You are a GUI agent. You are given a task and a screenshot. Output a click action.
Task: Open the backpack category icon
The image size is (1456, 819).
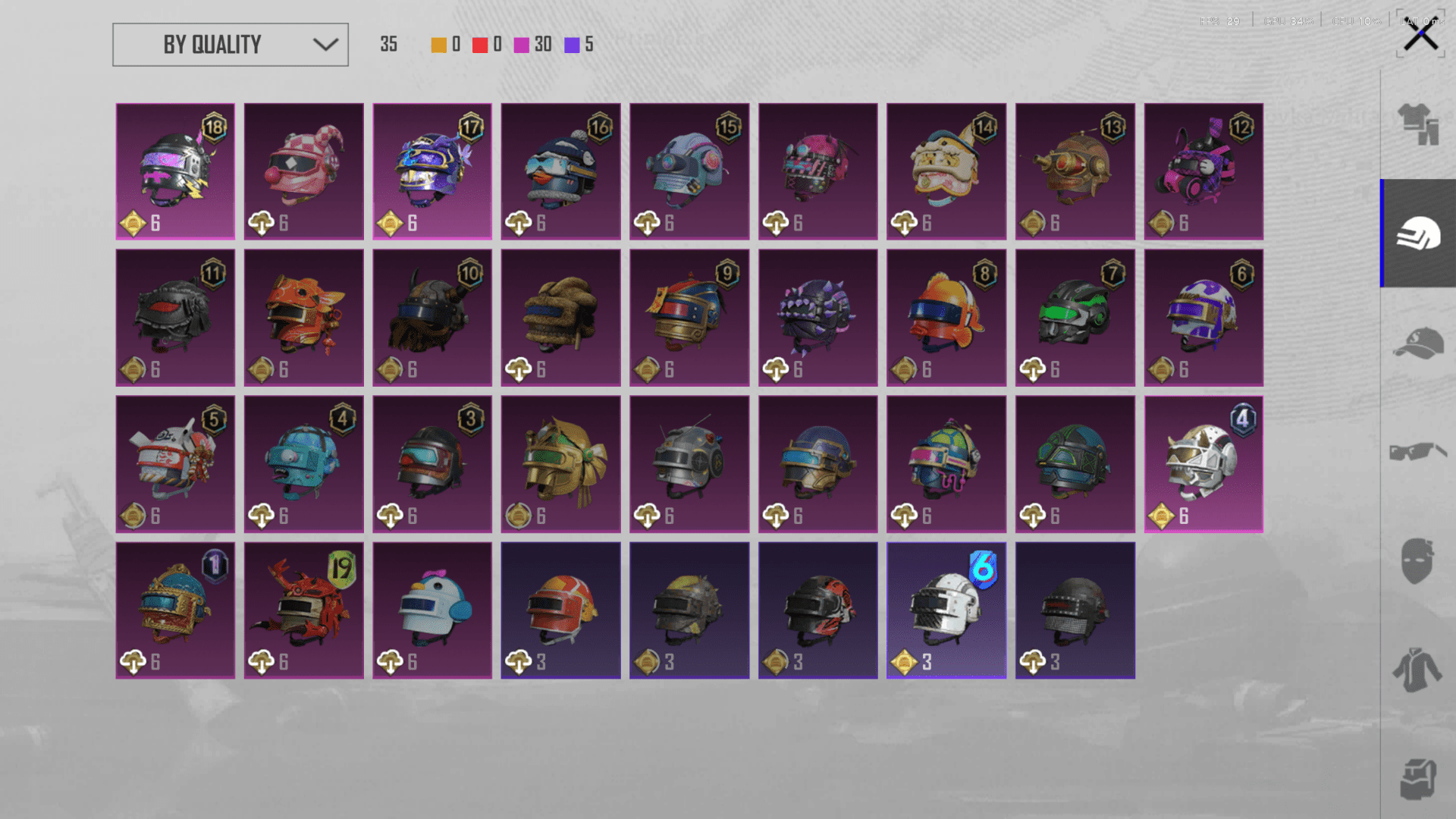click(x=1417, y=780)
